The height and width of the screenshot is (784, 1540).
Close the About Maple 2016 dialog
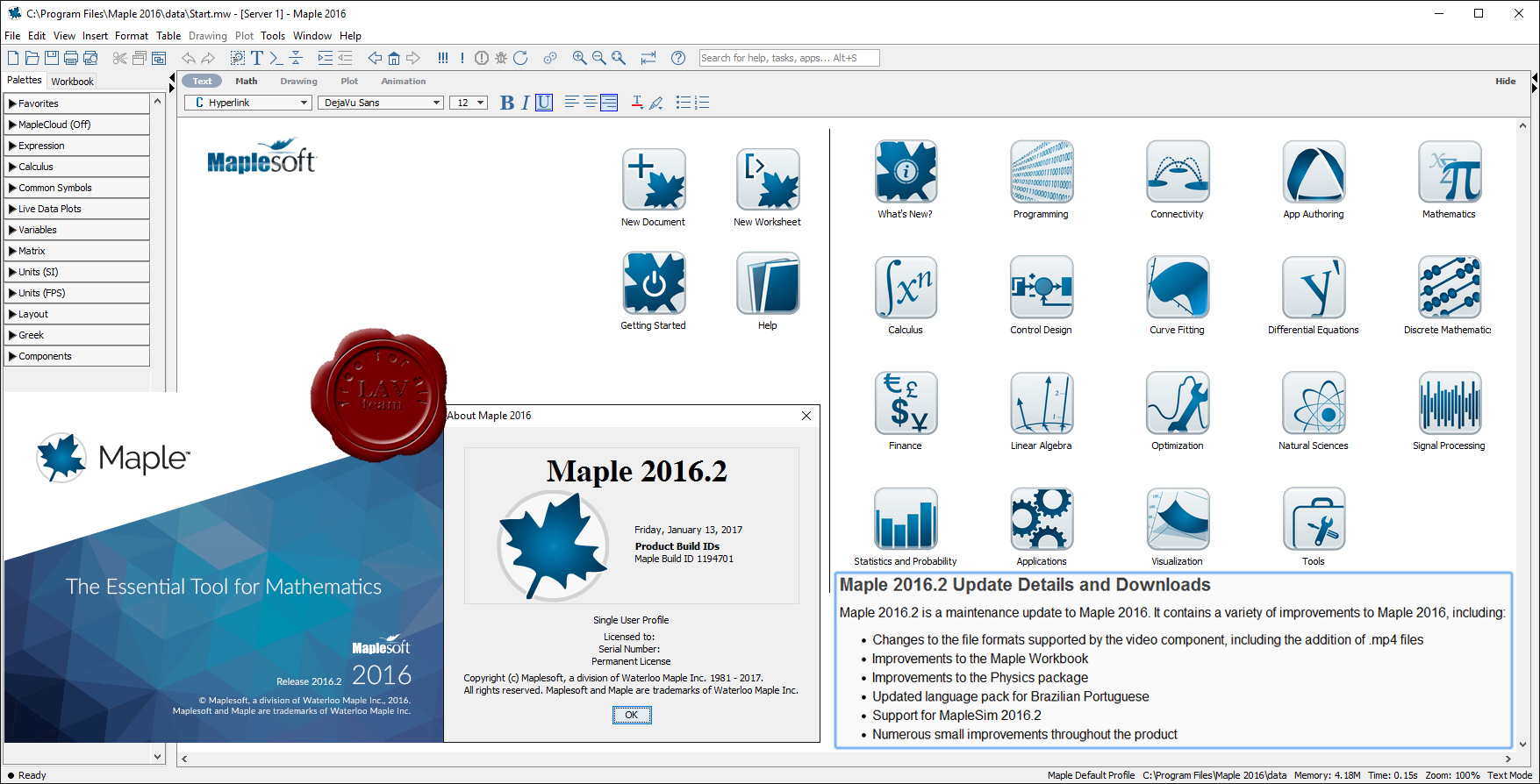pyautogui.click(x=806, y=416)
